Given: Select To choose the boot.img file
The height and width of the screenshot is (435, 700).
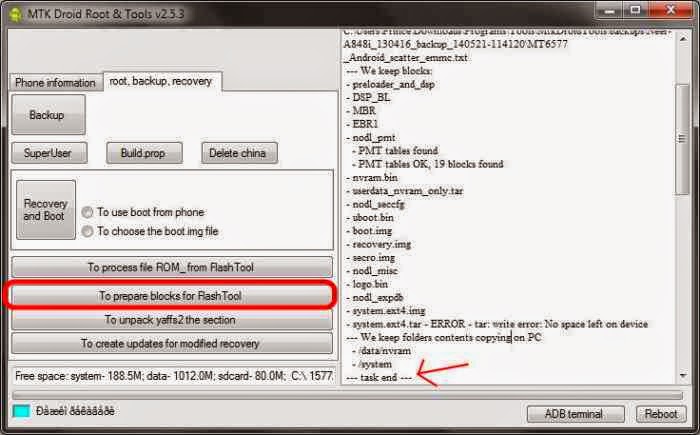Looking at the screenshot, I should [x=150, y=231].
